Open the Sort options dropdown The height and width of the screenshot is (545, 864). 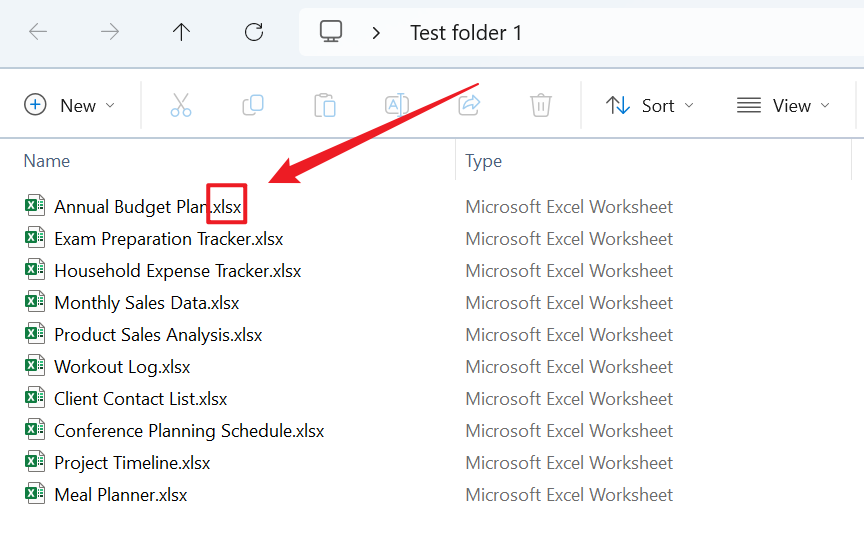[x=650, y=105]
